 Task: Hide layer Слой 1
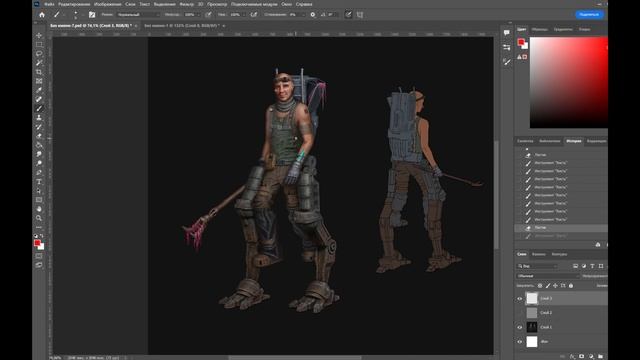(x=520, y=327)
